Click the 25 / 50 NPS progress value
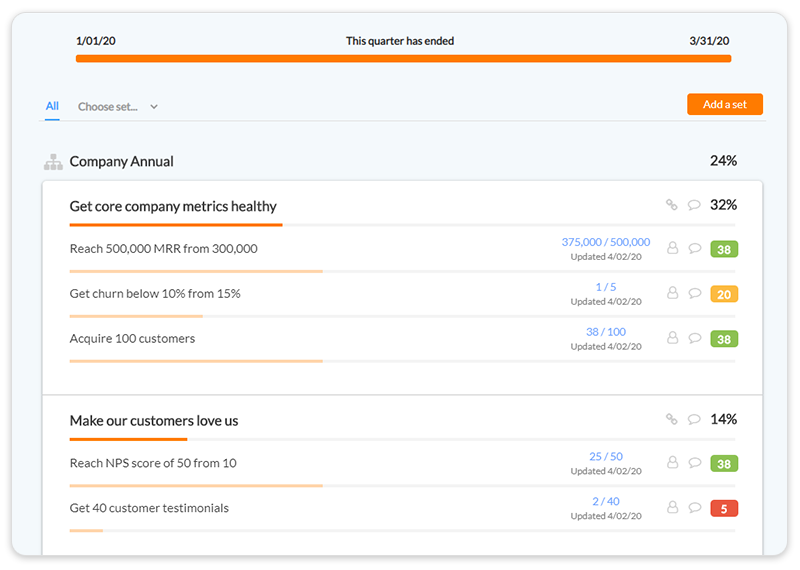Image resolution: width=800 pixels, height=570 pixels. click(x=605, y=457)
